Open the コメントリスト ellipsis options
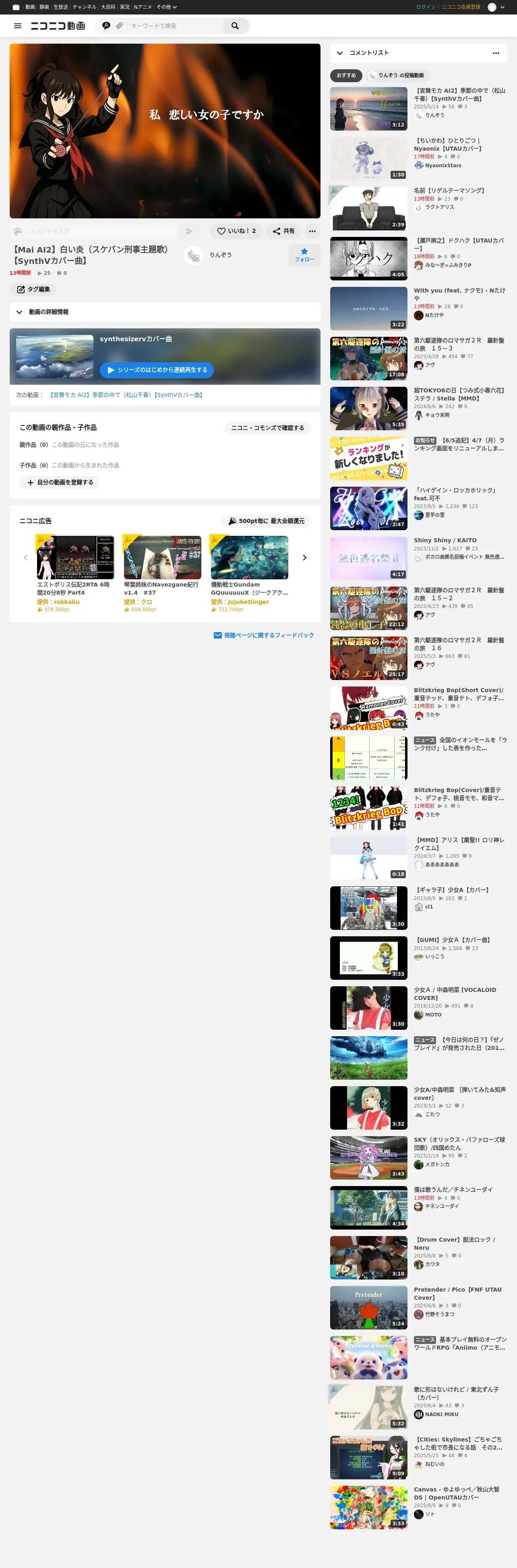The height and width of the screenshot is (1568, 517). tap(496, 53)
